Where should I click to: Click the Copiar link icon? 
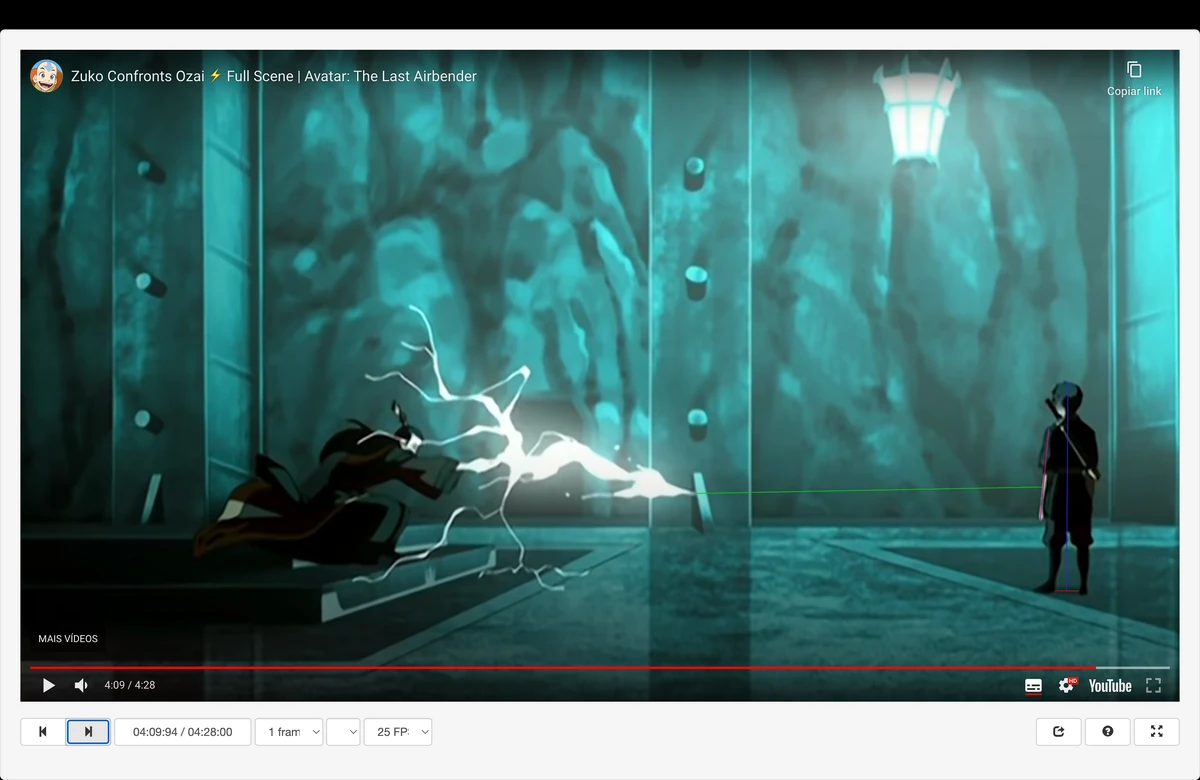(x=1135, y=70)
